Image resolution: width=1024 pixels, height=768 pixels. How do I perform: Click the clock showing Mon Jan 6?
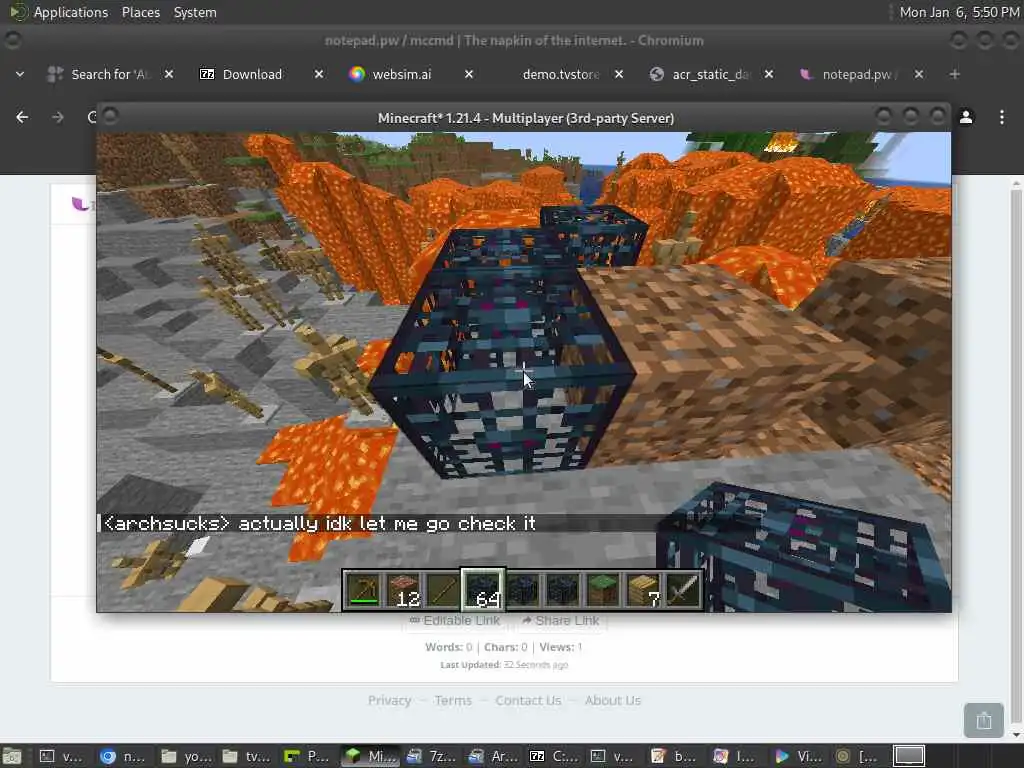959,12
